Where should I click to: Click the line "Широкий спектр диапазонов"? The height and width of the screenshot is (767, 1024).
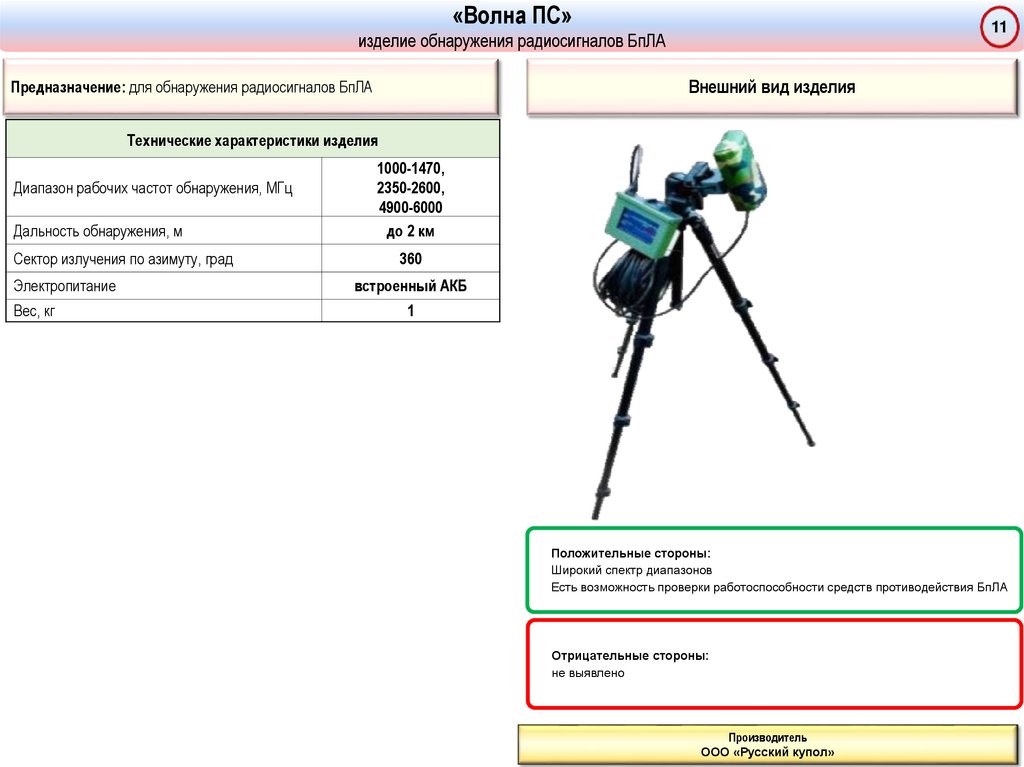pos(631,570)
